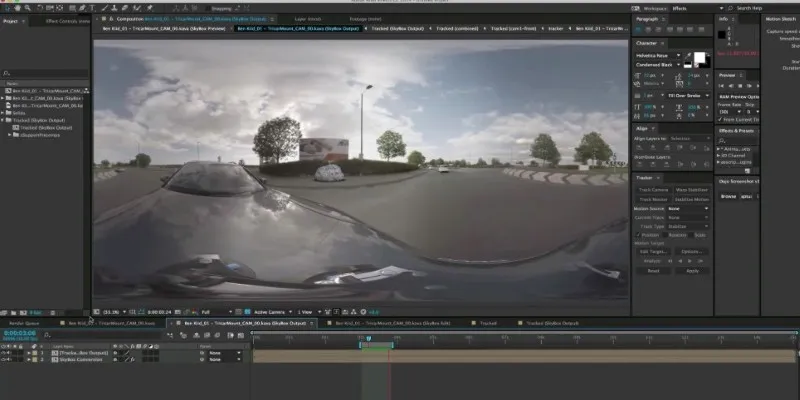
Task: Open Motion Source dropdown in Tracker
Action: click(688, 209)
